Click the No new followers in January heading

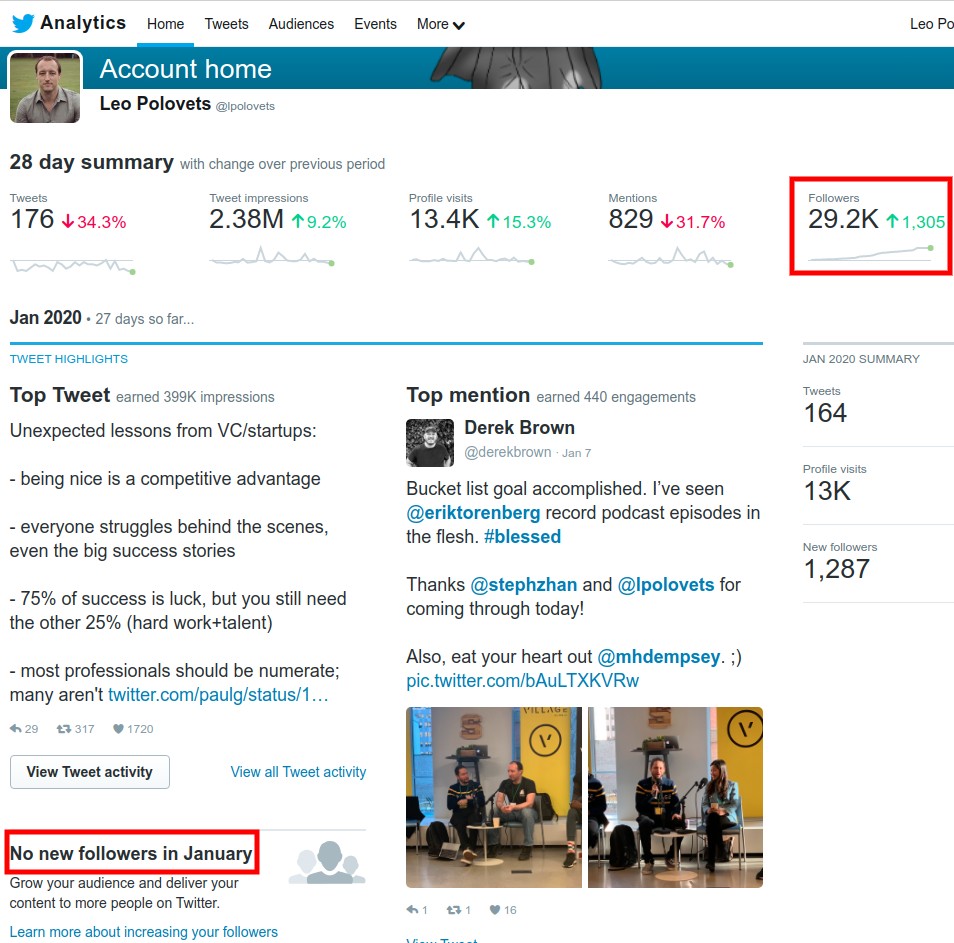tap(131, 854)
